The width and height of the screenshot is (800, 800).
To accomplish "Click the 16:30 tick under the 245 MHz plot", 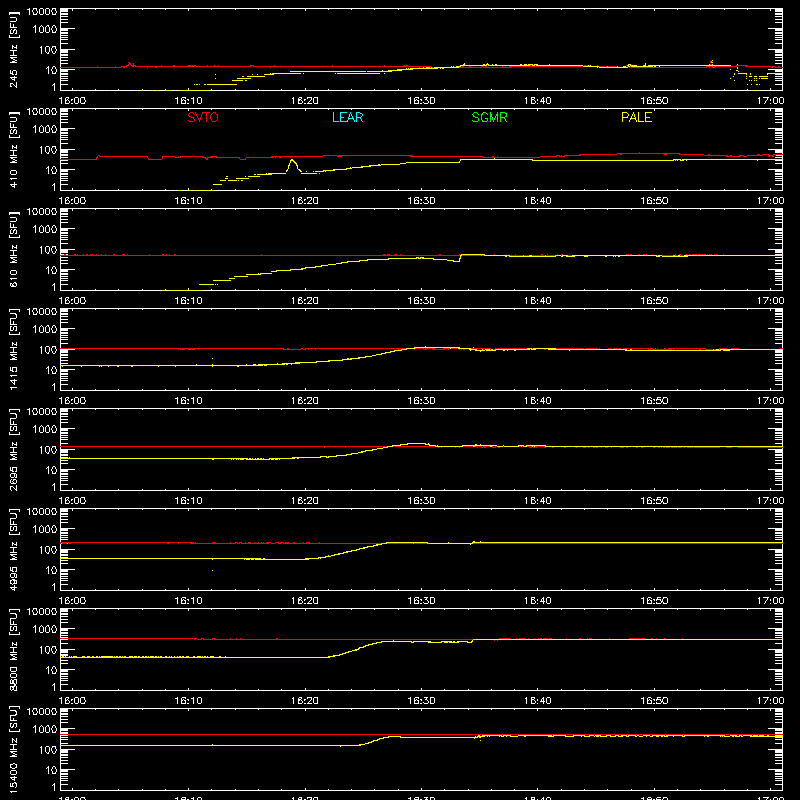I will coord(421,101).
